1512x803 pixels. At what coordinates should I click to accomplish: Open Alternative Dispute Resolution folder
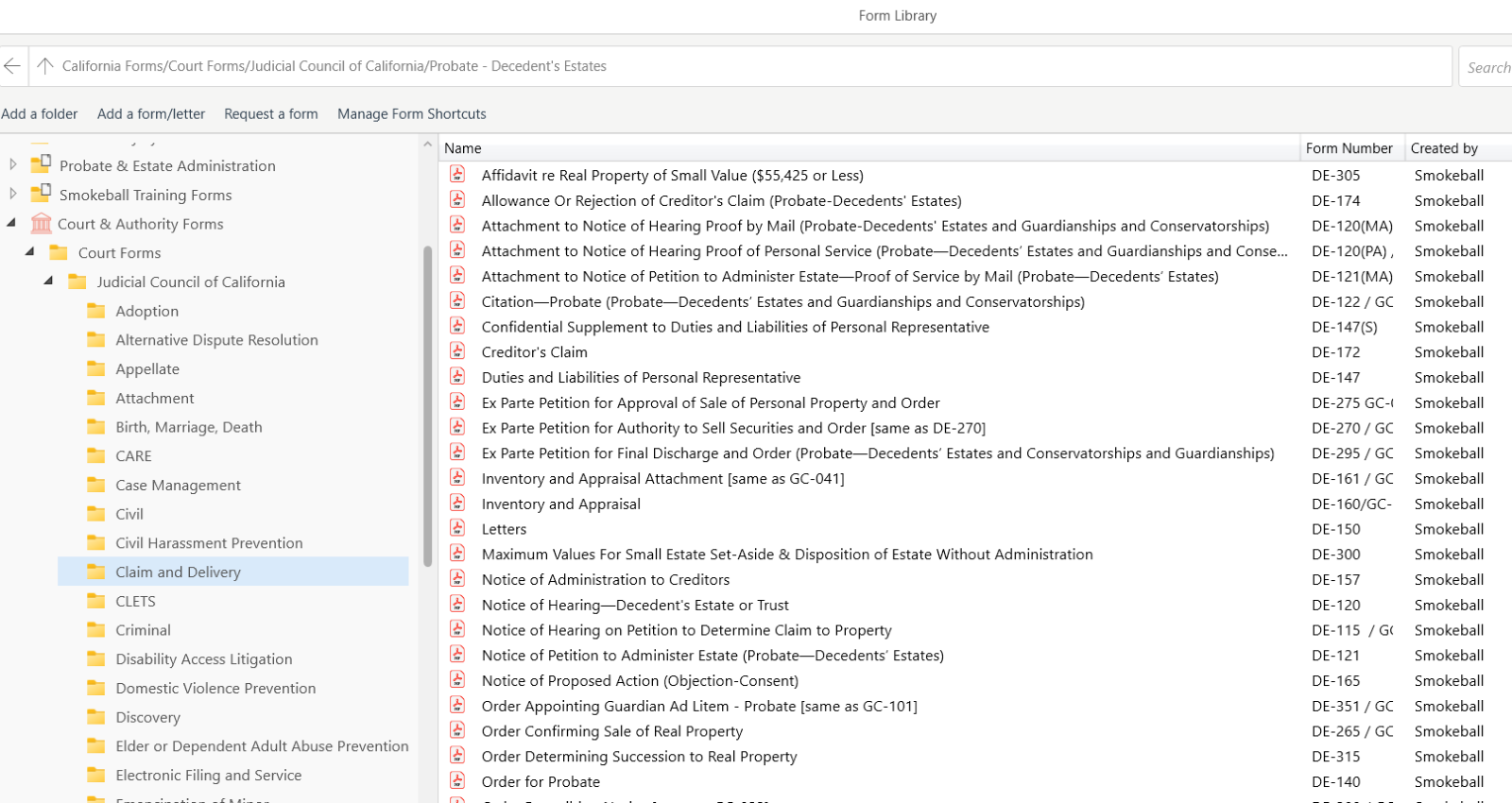pyautogui.click(x=216, y=340)
